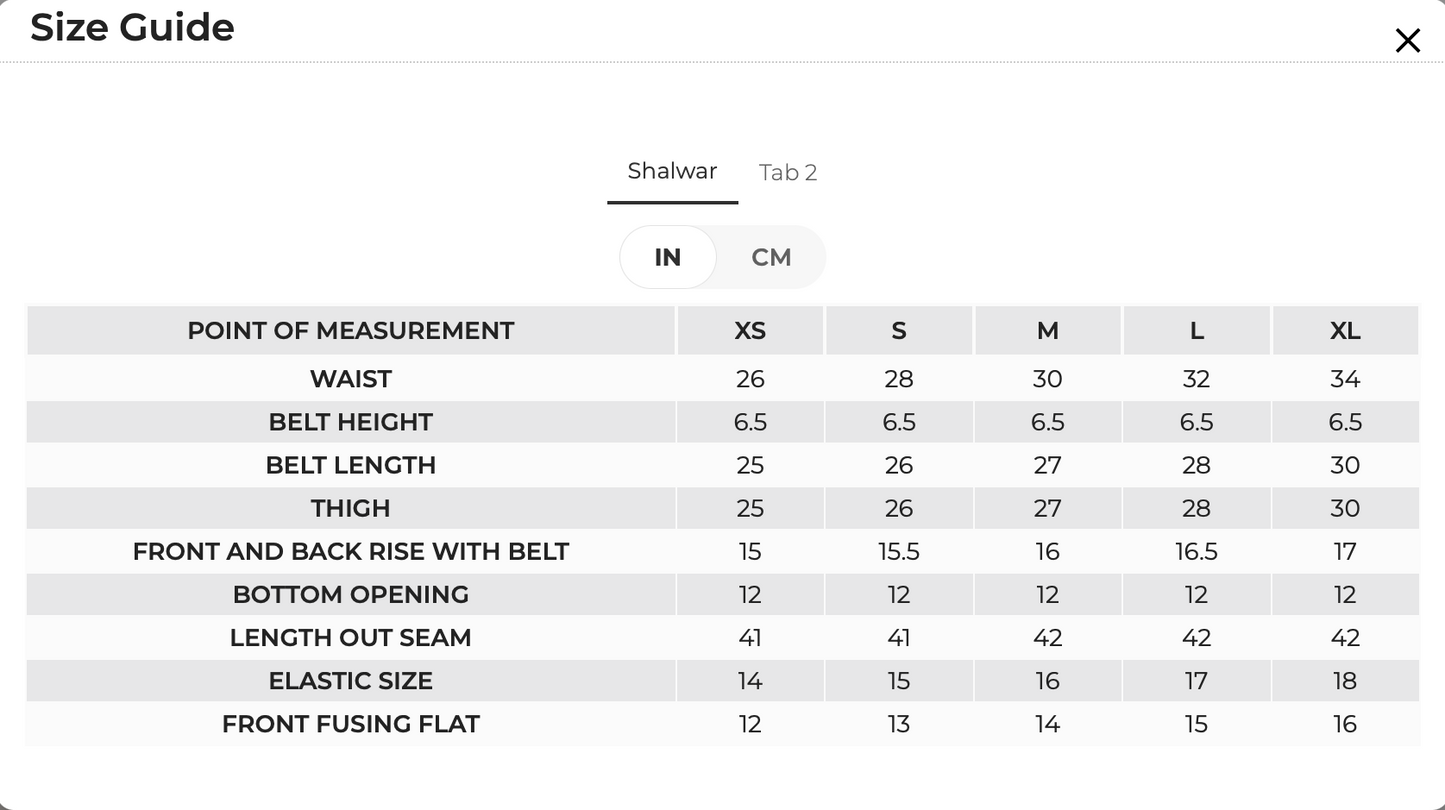Click the S size column header
The image size is (1445, 810).
pos(898,331)
